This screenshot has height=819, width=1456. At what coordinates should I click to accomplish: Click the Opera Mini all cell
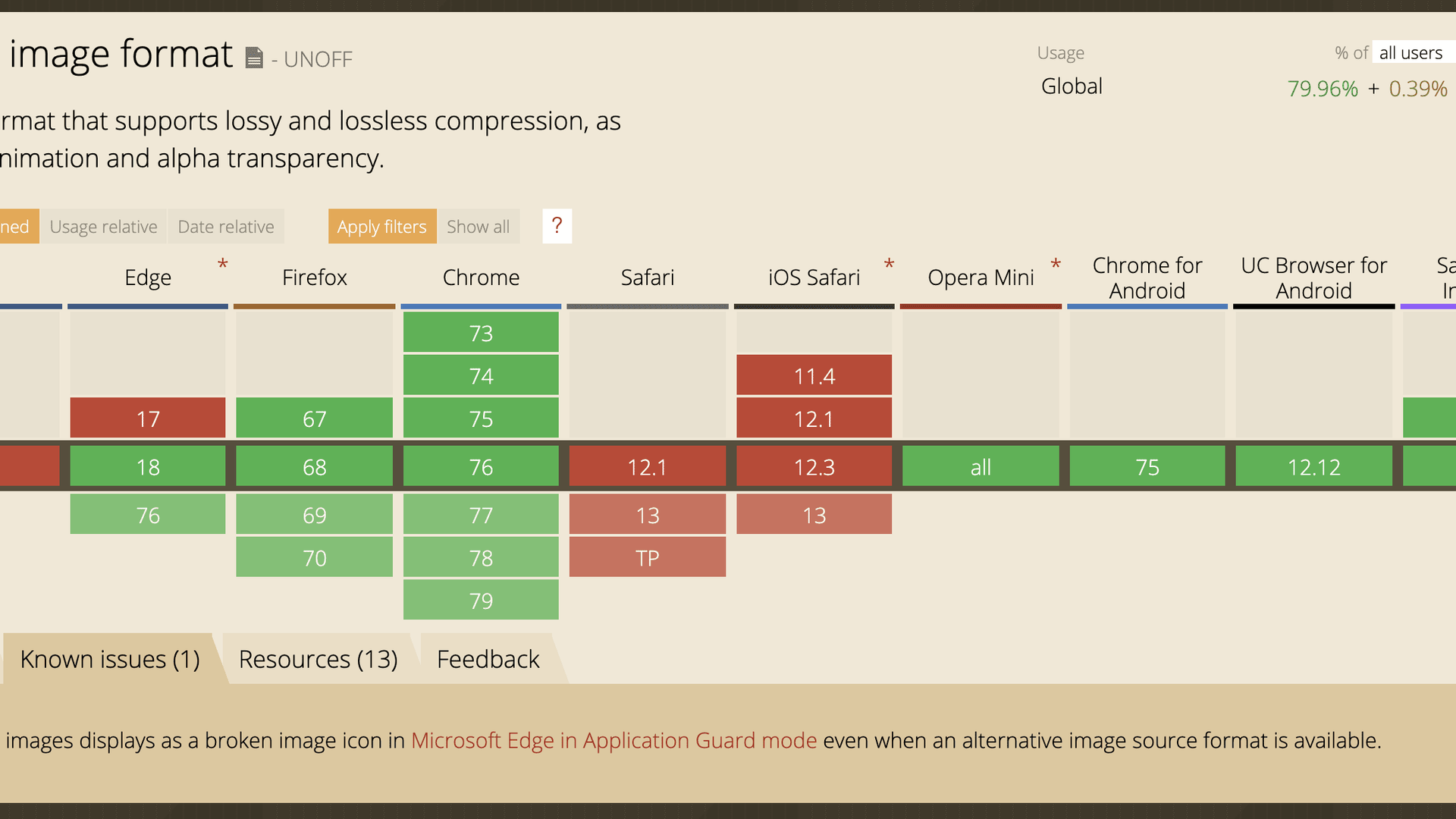tap(980, 466)
